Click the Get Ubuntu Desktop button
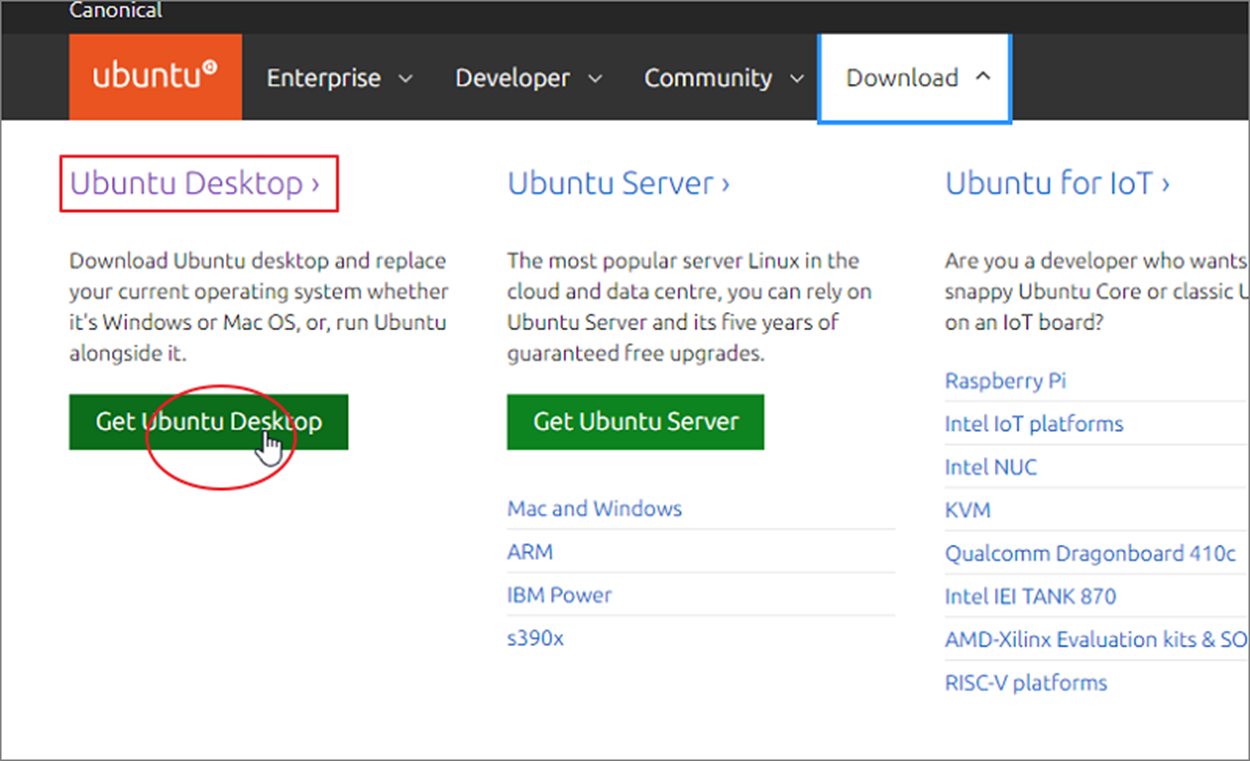Viewport: 1250px width, 761px height. click(x=209, y=421)
